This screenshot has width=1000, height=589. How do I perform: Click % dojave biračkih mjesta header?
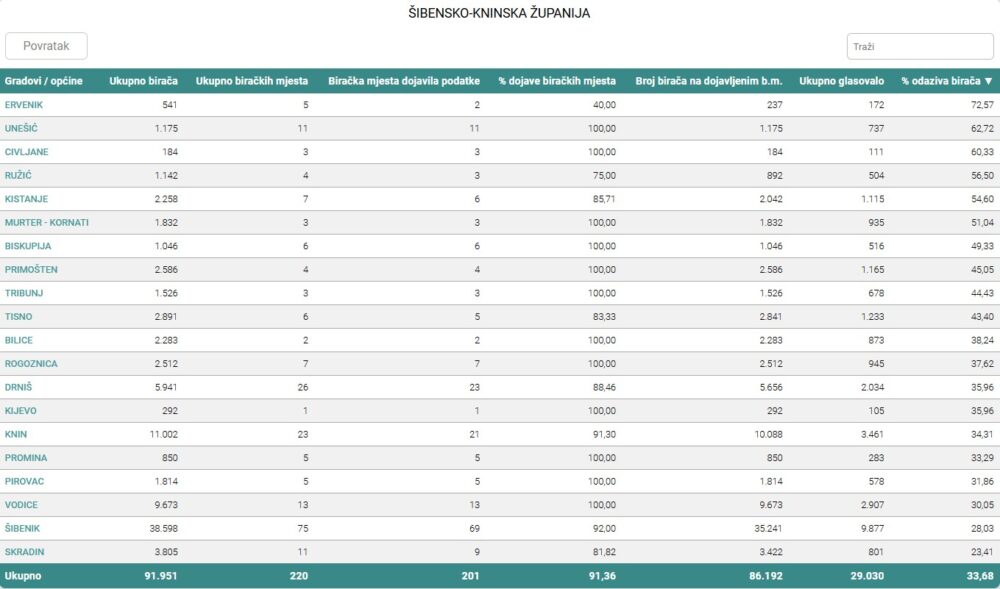(557, 81)
